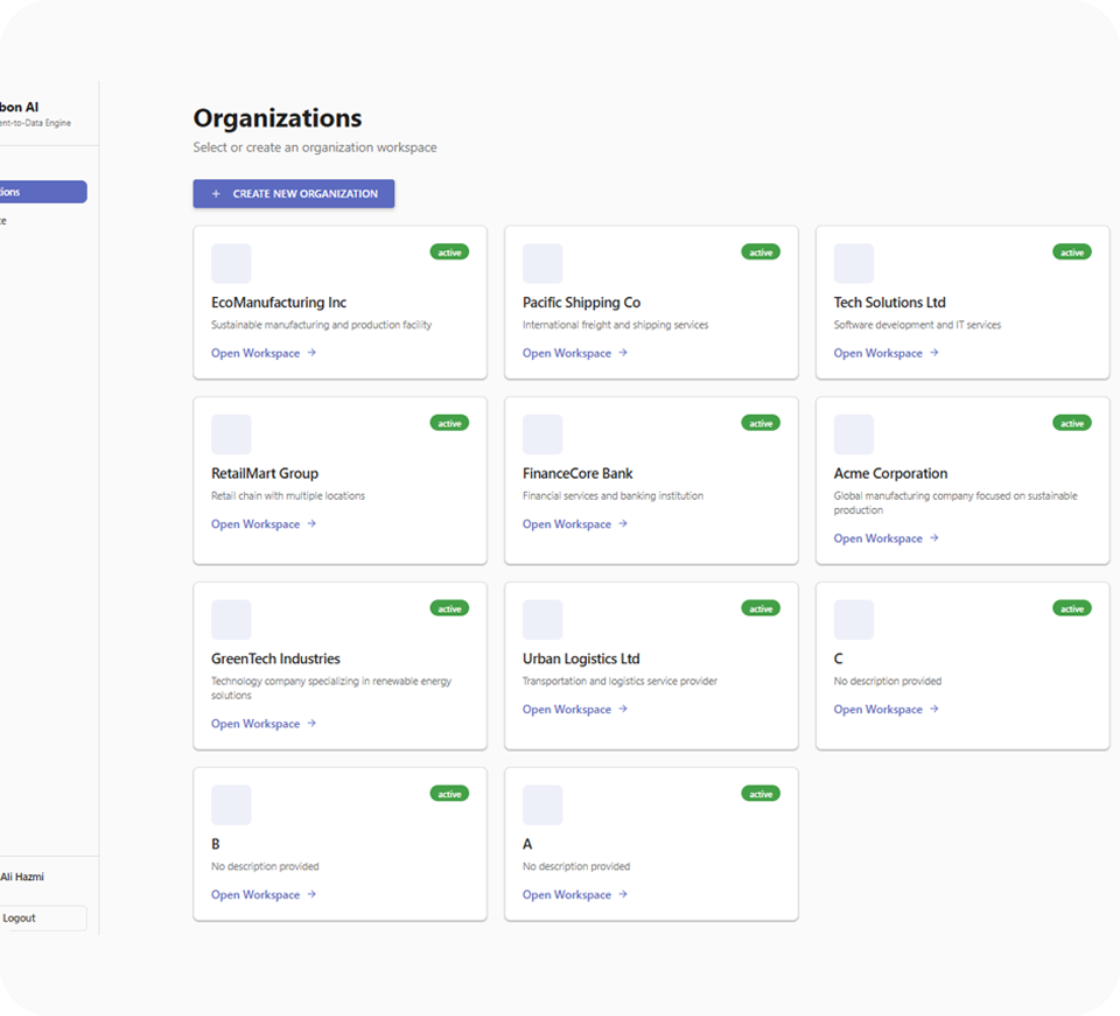Click the Ali Hazmi user name
Viewport: 1120px width, 1016px height.
[22, 877]
